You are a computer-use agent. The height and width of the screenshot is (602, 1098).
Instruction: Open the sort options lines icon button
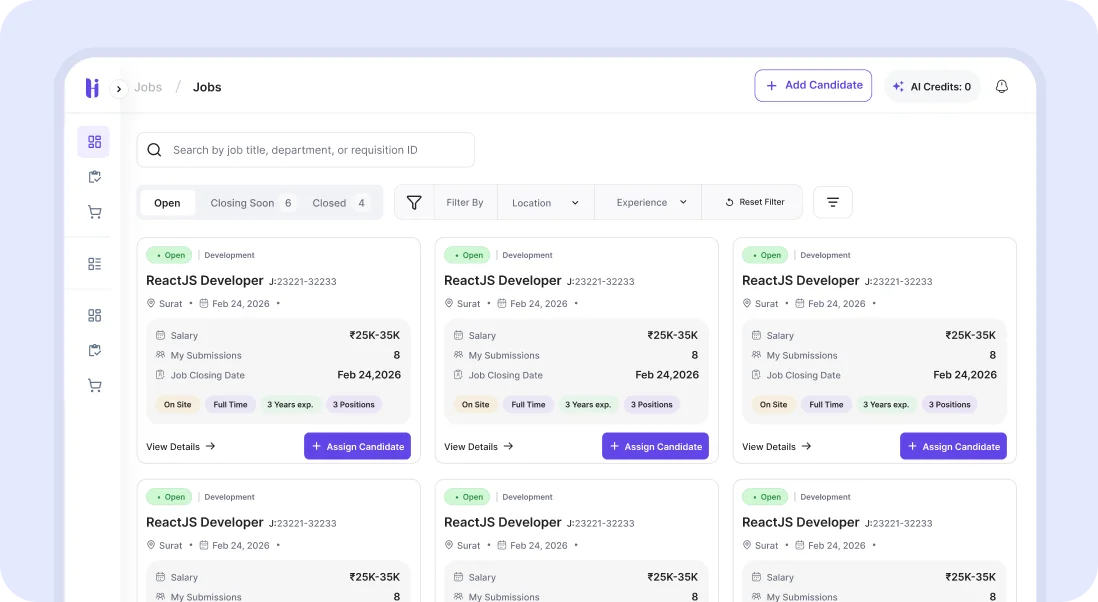click(x=832, y=202)
